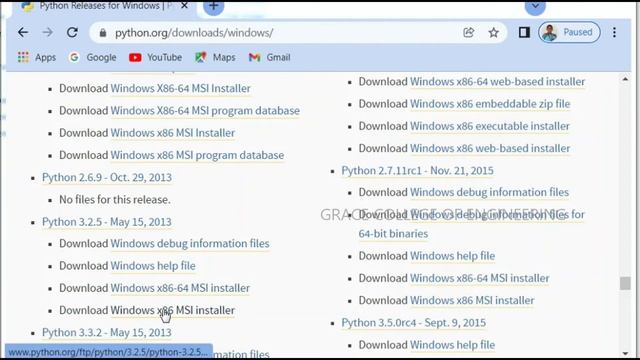The image size is (640, 360).
Task: Click the forward navigation arrow
Action: (x=48, y=32)
